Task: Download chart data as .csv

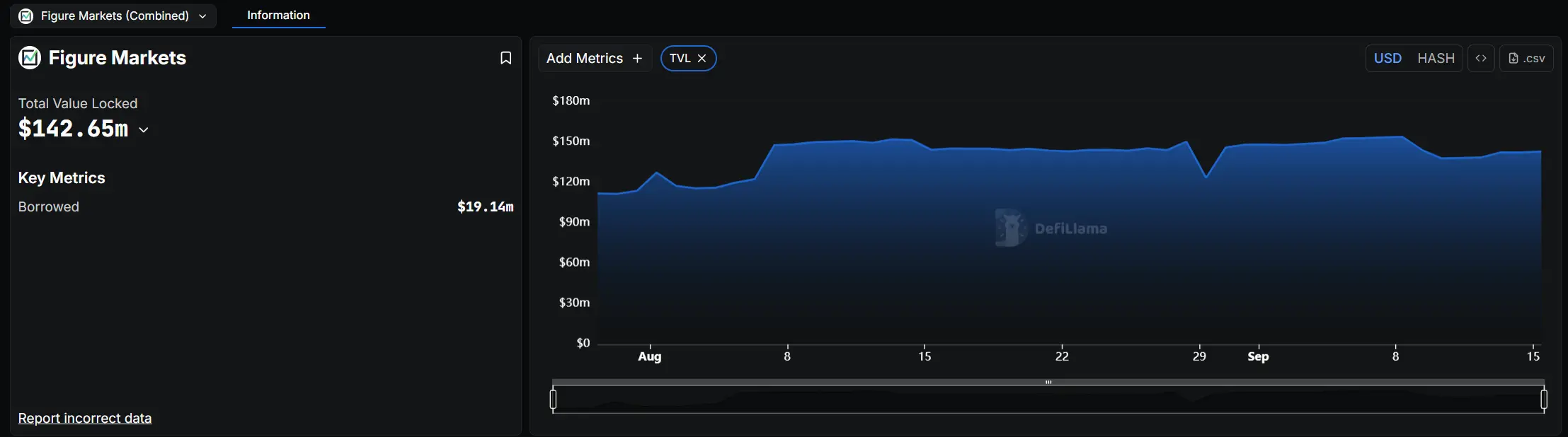Action: tap(1527, 58)
